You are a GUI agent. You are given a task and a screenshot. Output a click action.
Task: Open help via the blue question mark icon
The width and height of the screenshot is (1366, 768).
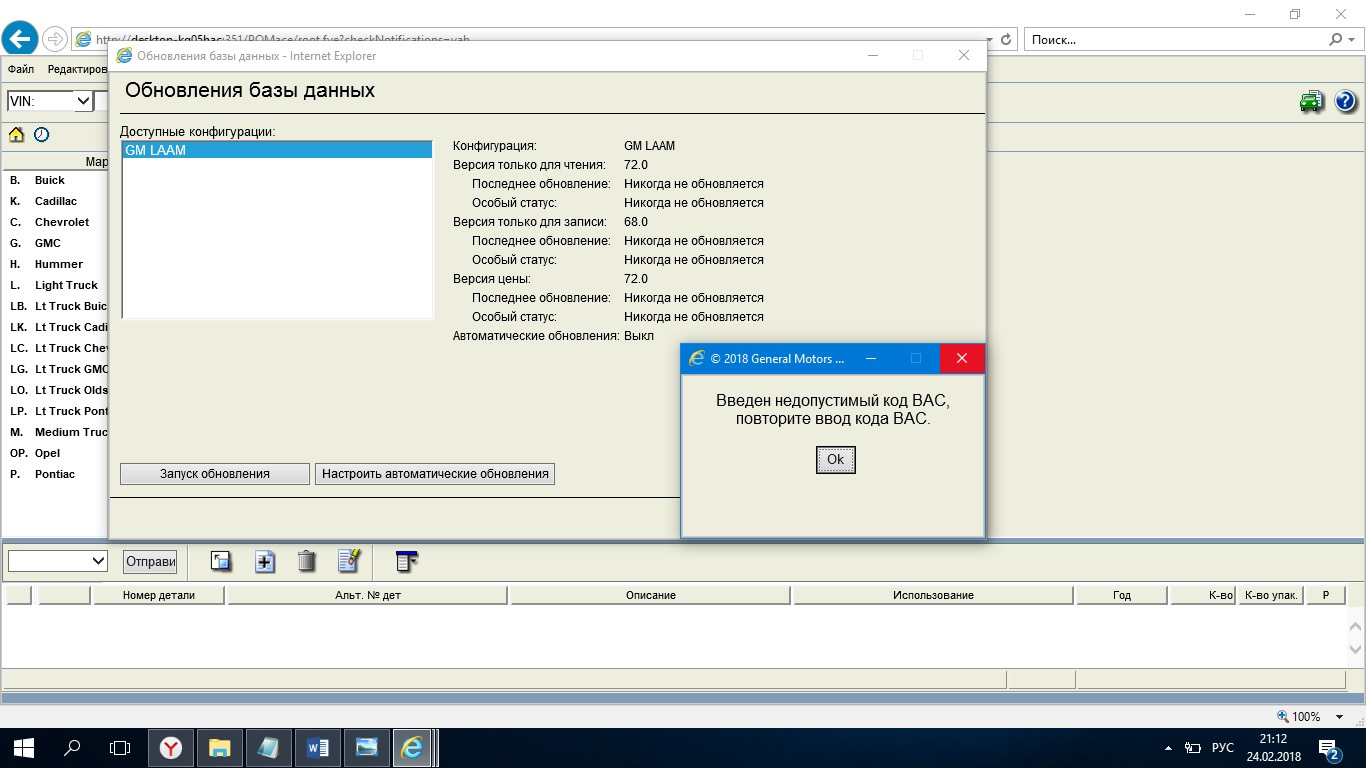[1345, 101]
